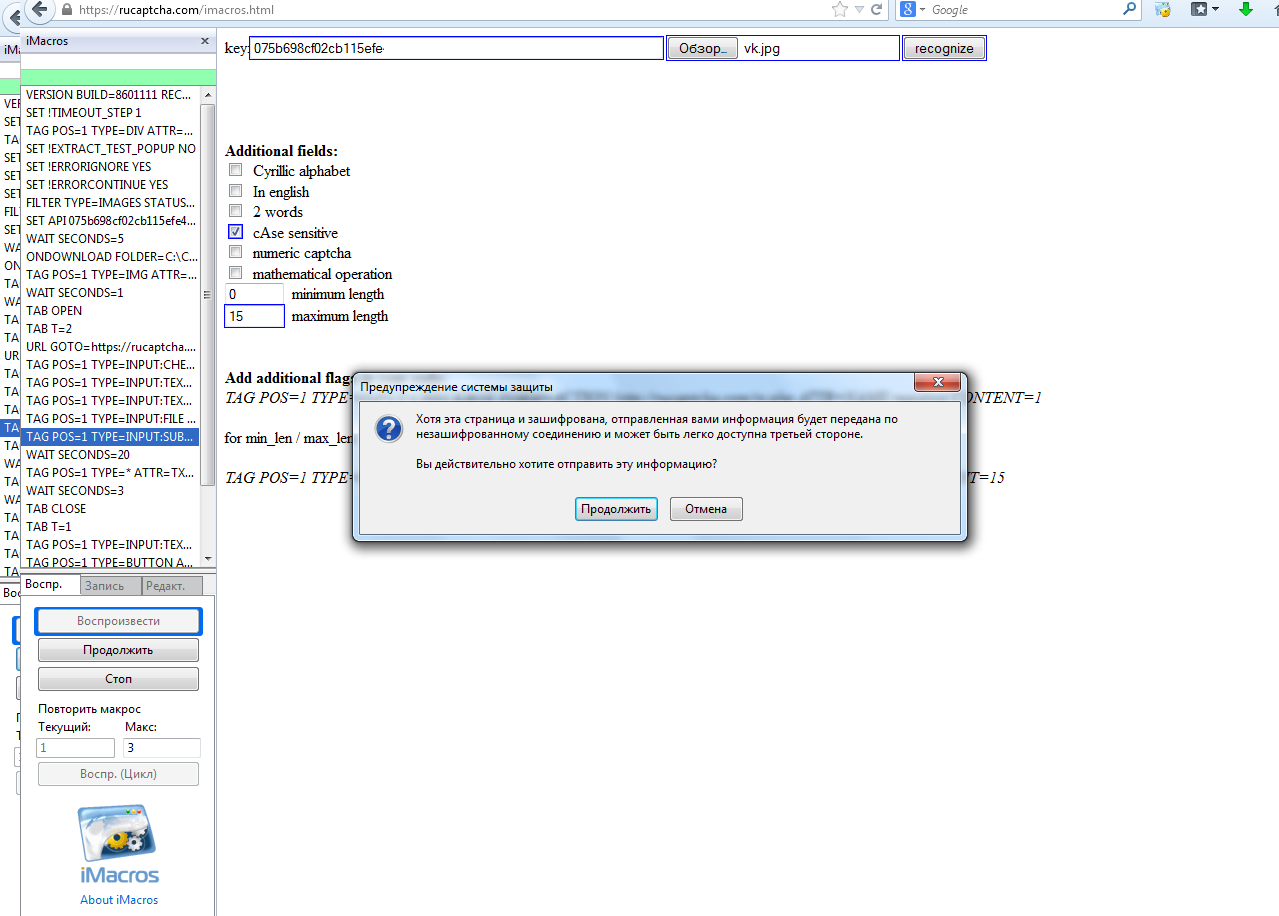Open search engine selector dropdown arrow
This screenshot has height=916, width=1279.
tap(922, 10)
